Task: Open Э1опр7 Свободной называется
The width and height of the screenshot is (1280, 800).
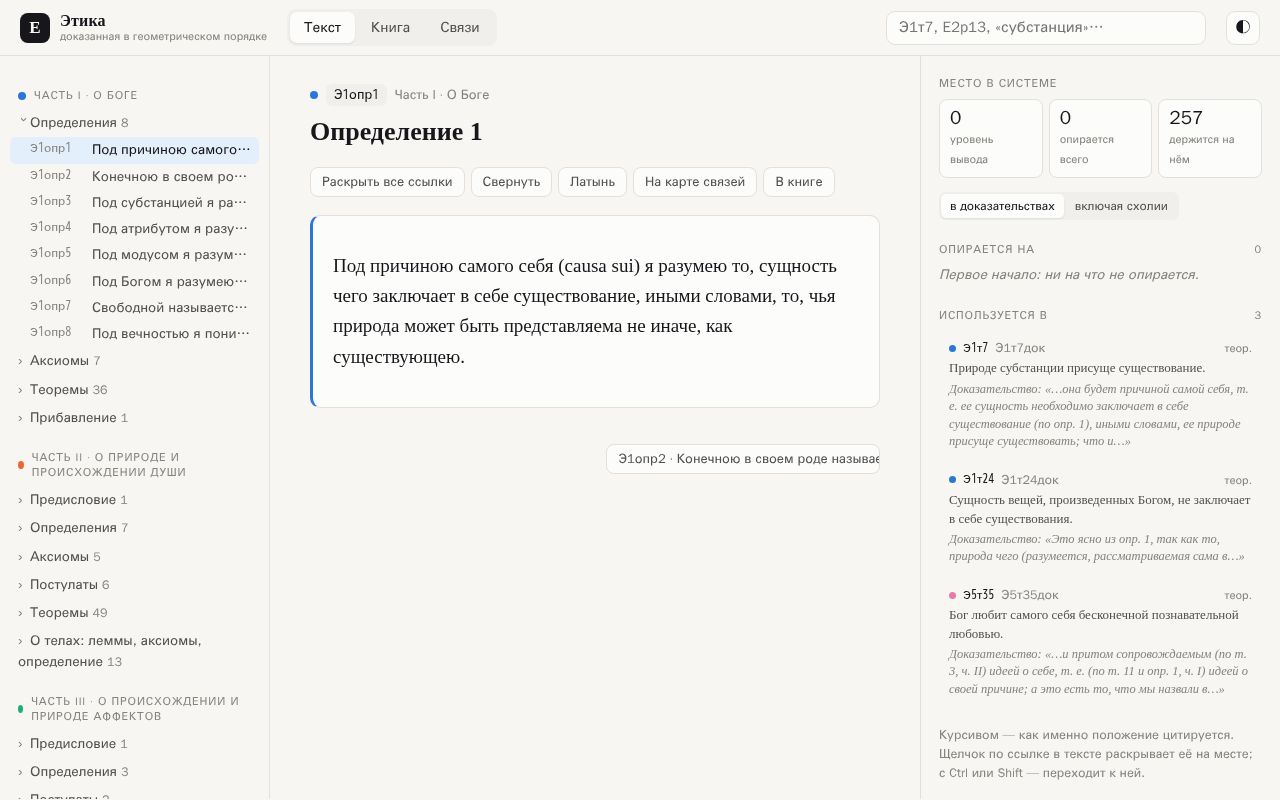Action: [x=134, y=307]
